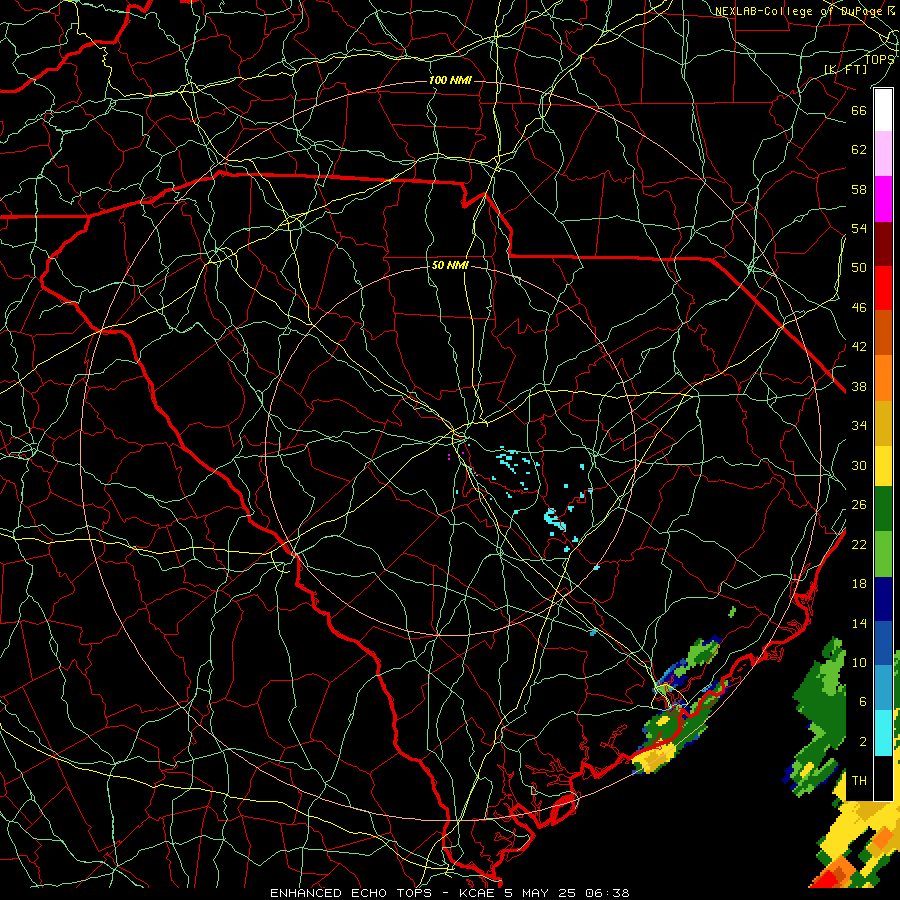900x900 pixels.
Task: Click the legend value '34'
Action: [859, 426]
